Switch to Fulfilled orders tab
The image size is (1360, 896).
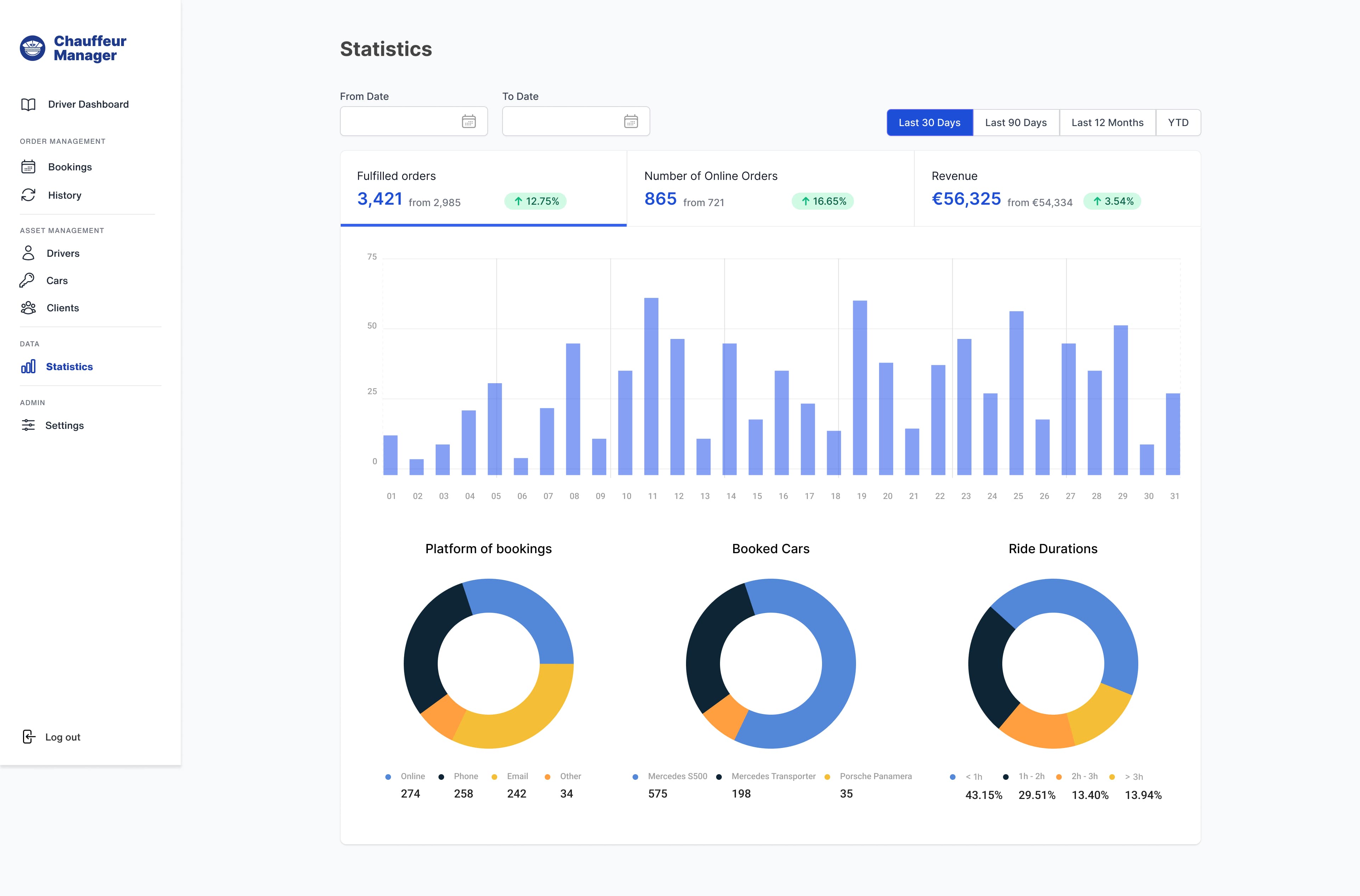(x=483, y=188)
